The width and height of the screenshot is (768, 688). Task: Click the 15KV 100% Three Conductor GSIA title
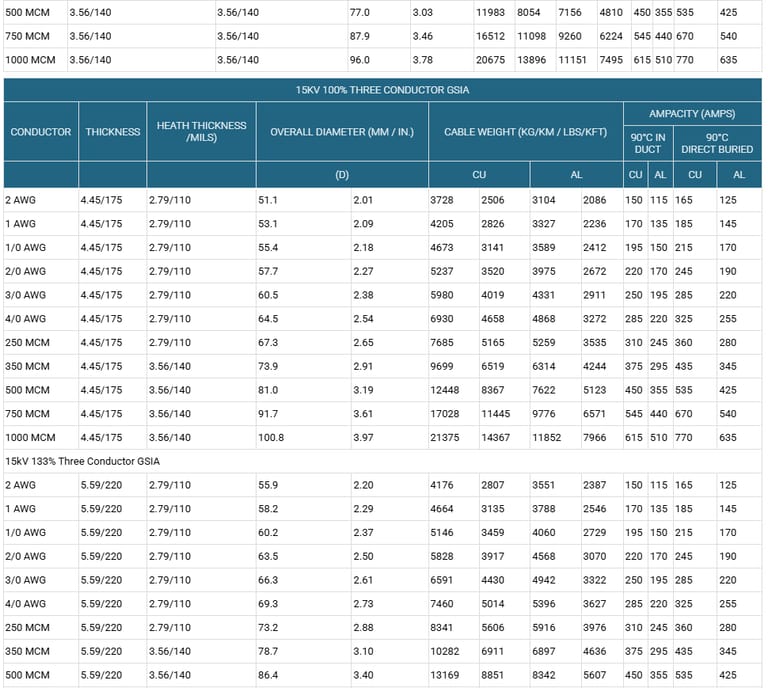[x=382, y=90]
